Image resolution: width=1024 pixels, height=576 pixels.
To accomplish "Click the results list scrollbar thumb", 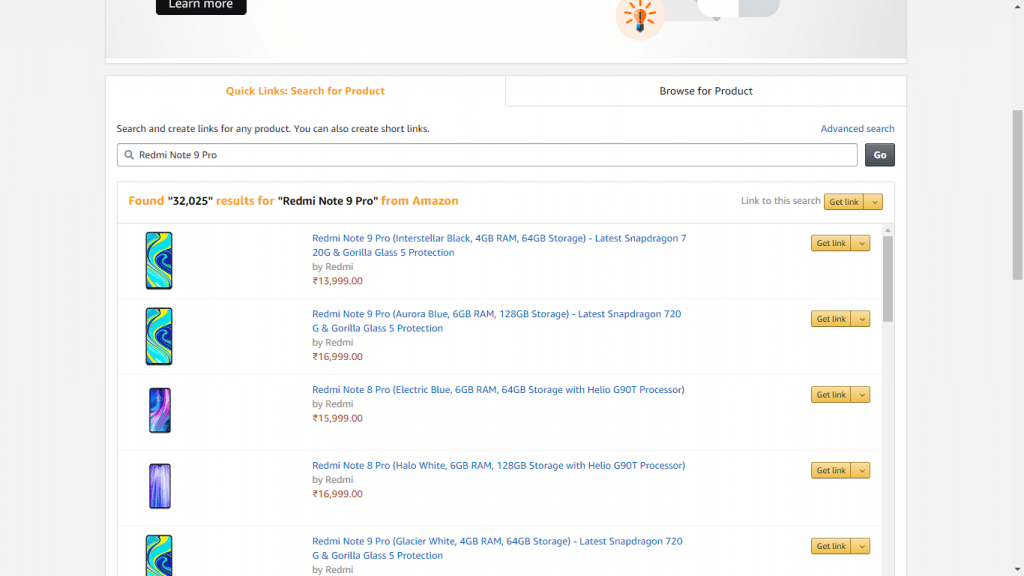I will click(888, 279).
